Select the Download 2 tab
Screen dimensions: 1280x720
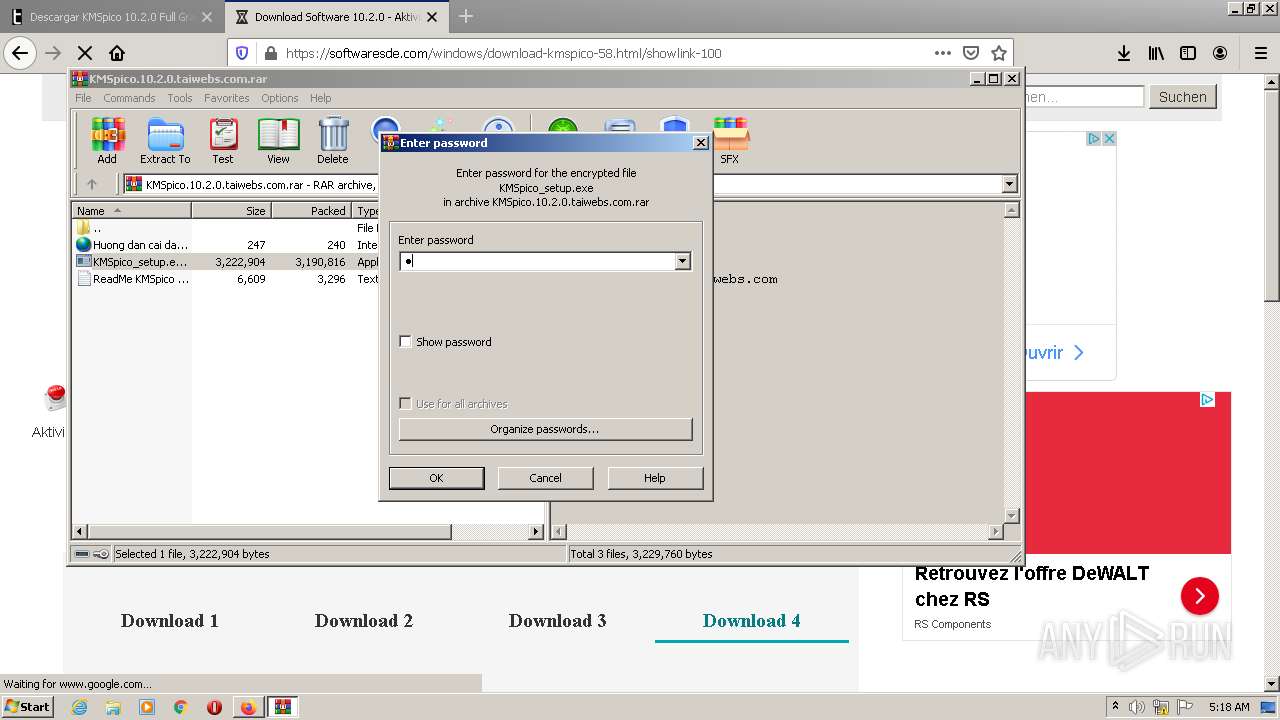pos(364,621)
